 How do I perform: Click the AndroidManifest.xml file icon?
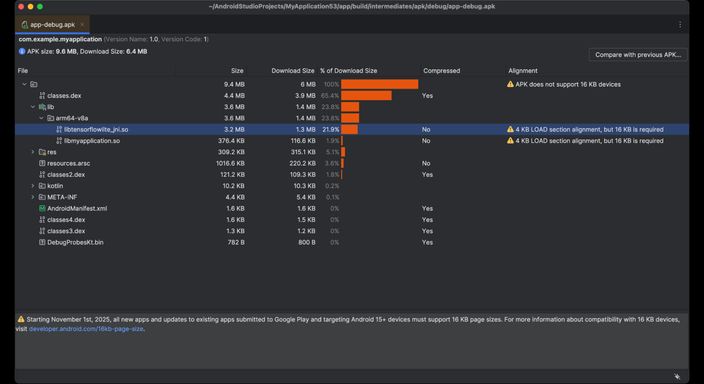coord(42,208)
